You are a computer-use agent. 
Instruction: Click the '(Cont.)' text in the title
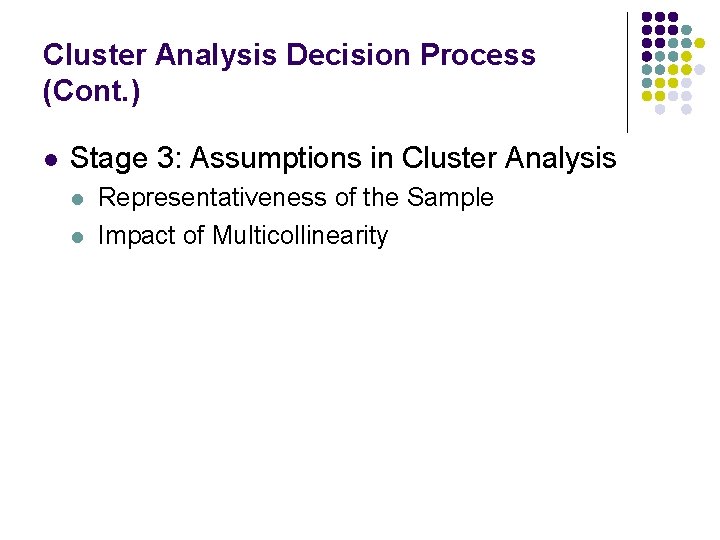(x=92, y=92)
